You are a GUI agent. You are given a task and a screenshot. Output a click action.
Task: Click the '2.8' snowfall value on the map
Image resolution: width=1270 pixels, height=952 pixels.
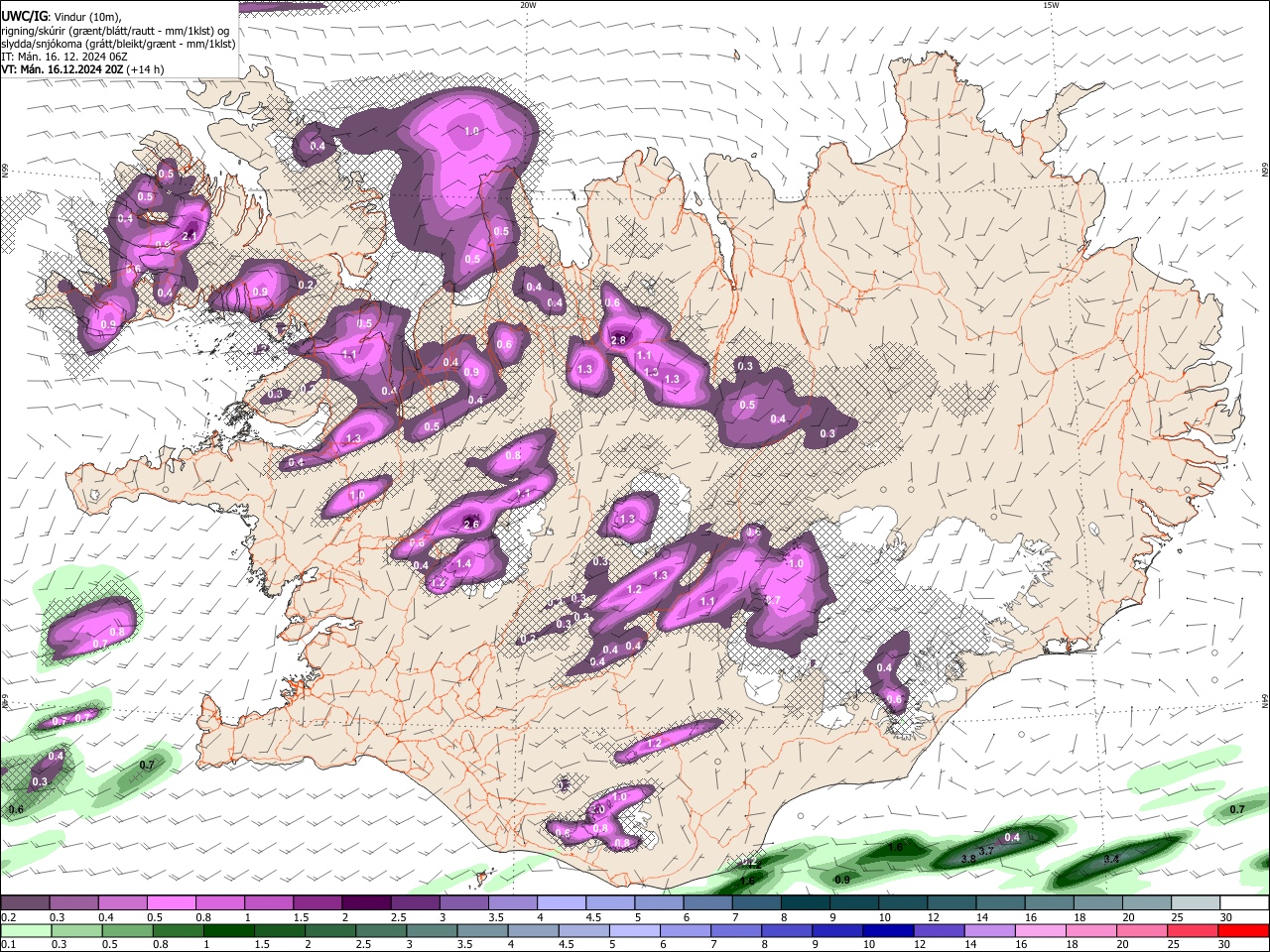pyautogui.click(x=618, y=340)
